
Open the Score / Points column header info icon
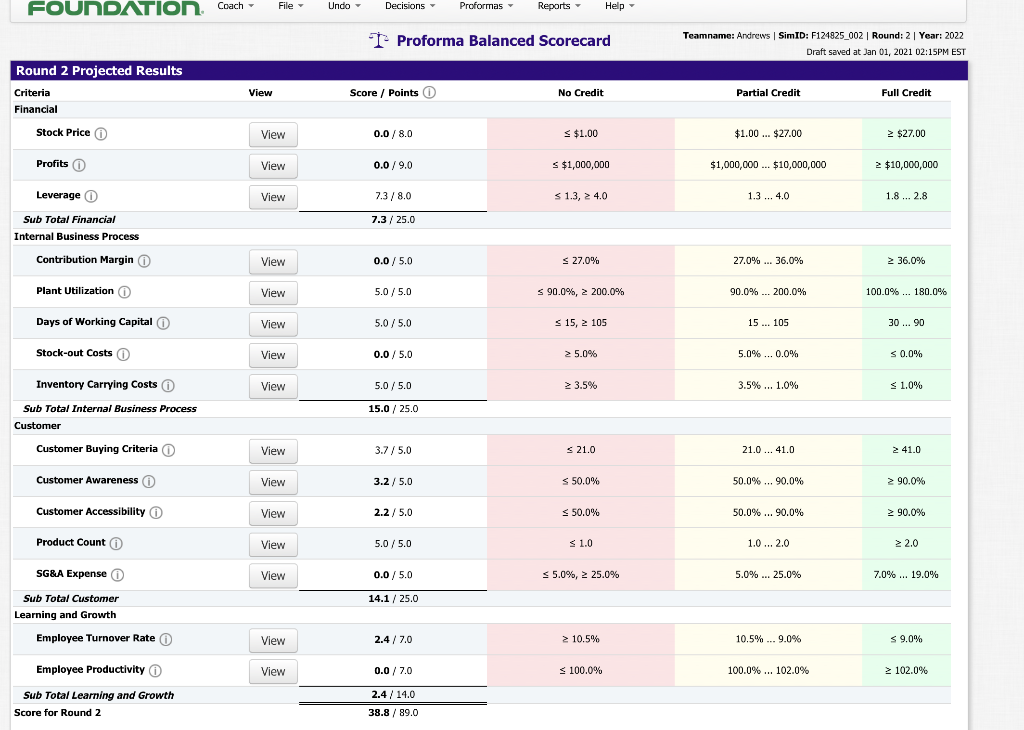(428, 92)
